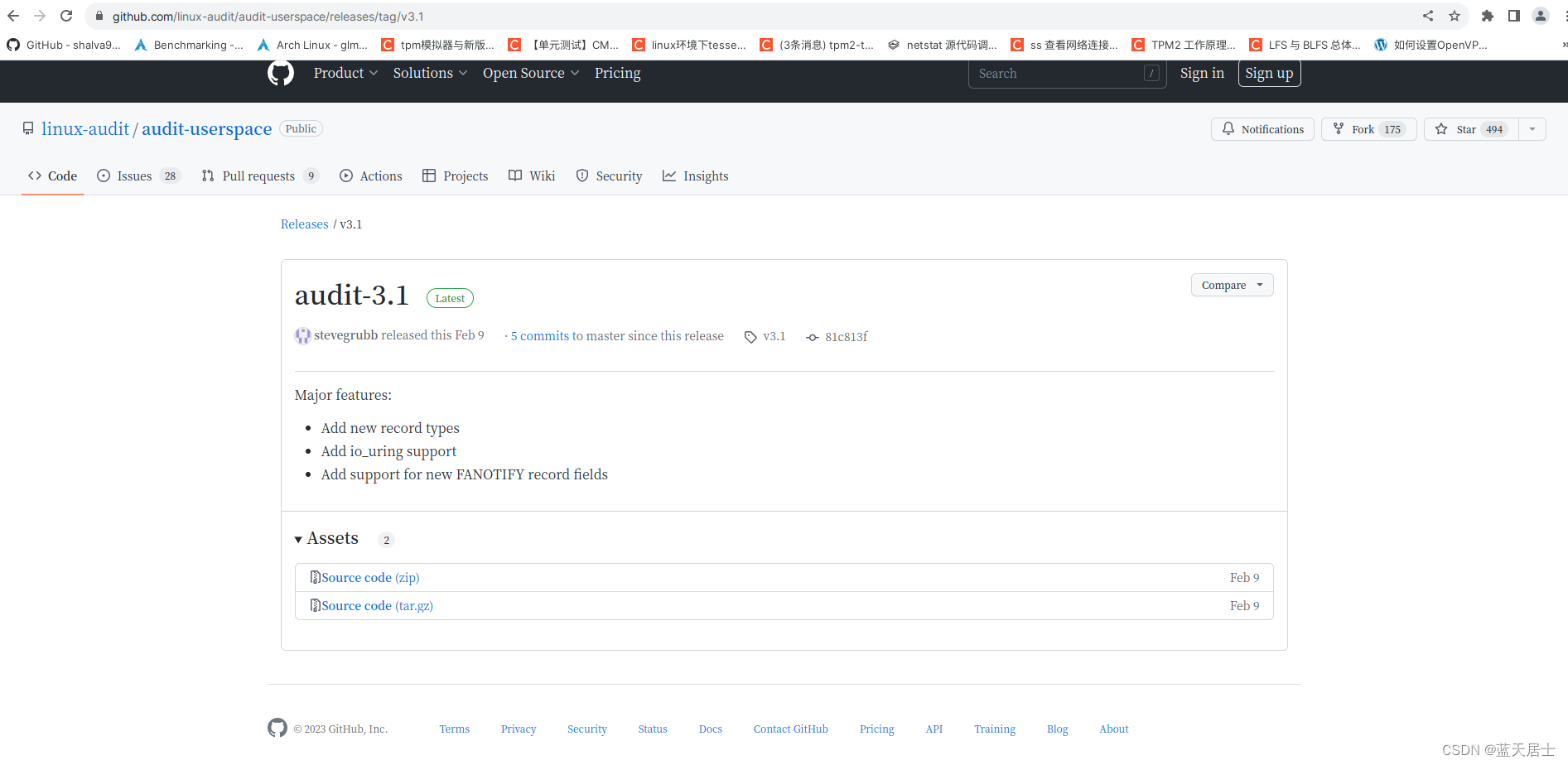Image resolution: width=1568 pixels, height=765 pixels.
Task: Click the GitHub search field
Action: pyautogui.click(x=1067, y=73)
